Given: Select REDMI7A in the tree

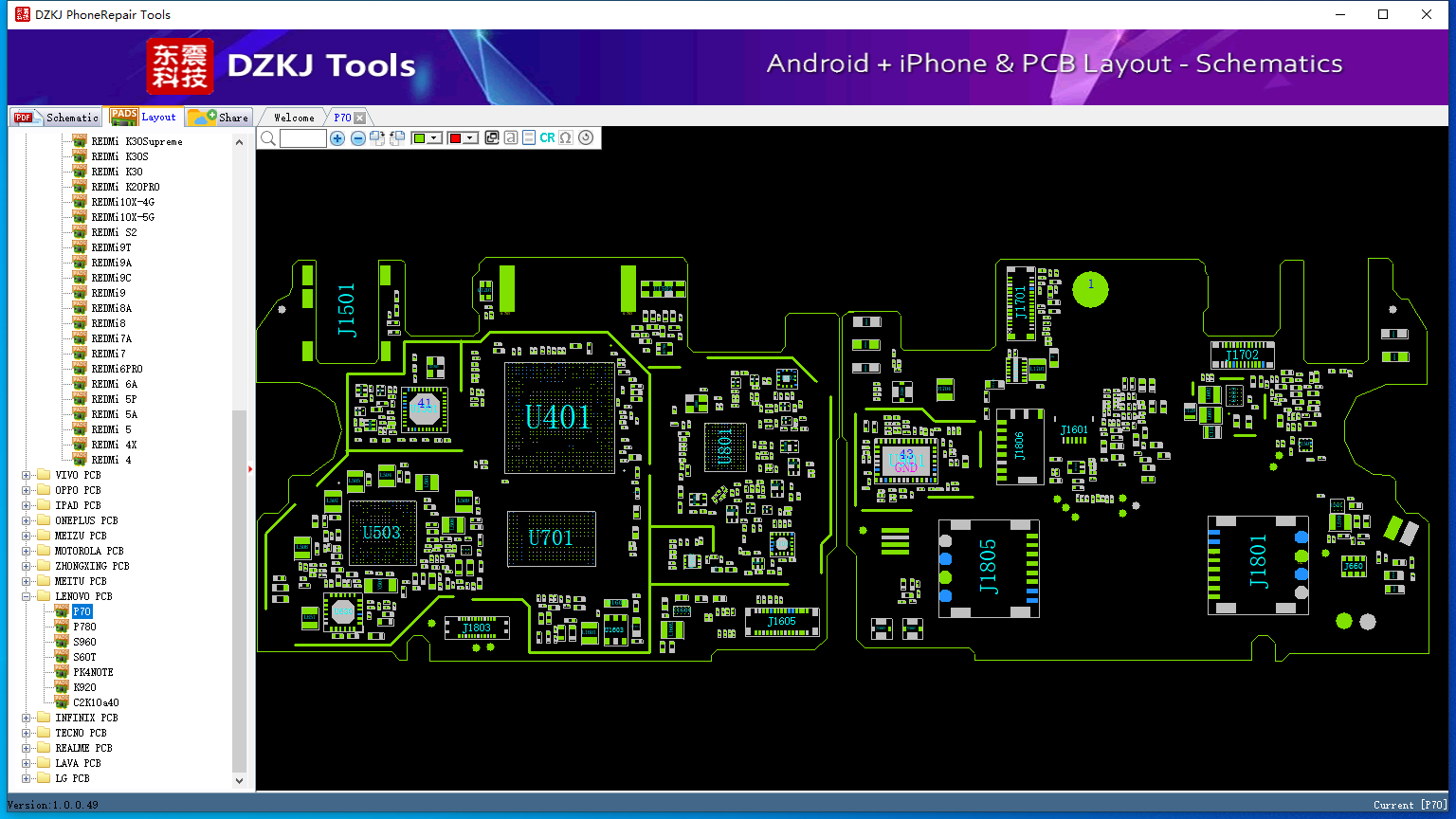Looking at the screenshot, I should click(111, 338).
